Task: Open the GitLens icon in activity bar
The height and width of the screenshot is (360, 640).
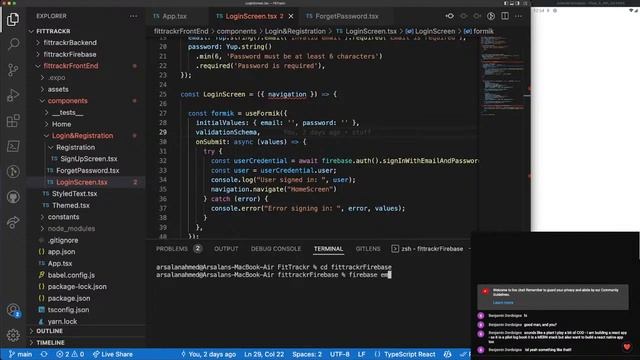Action: pyautogui.click(x=13, y=171)
